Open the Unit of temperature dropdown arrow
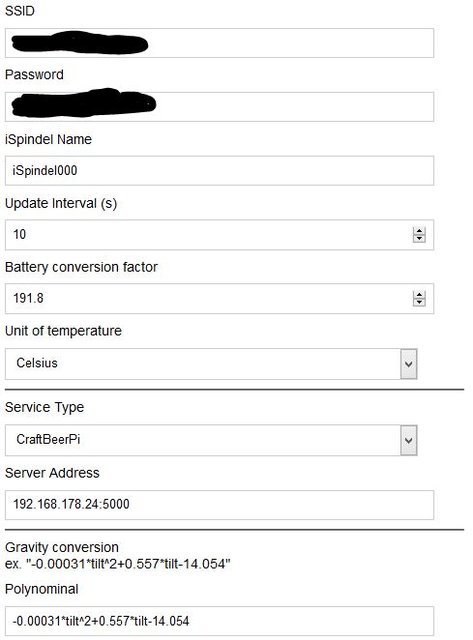 [409, 364]
